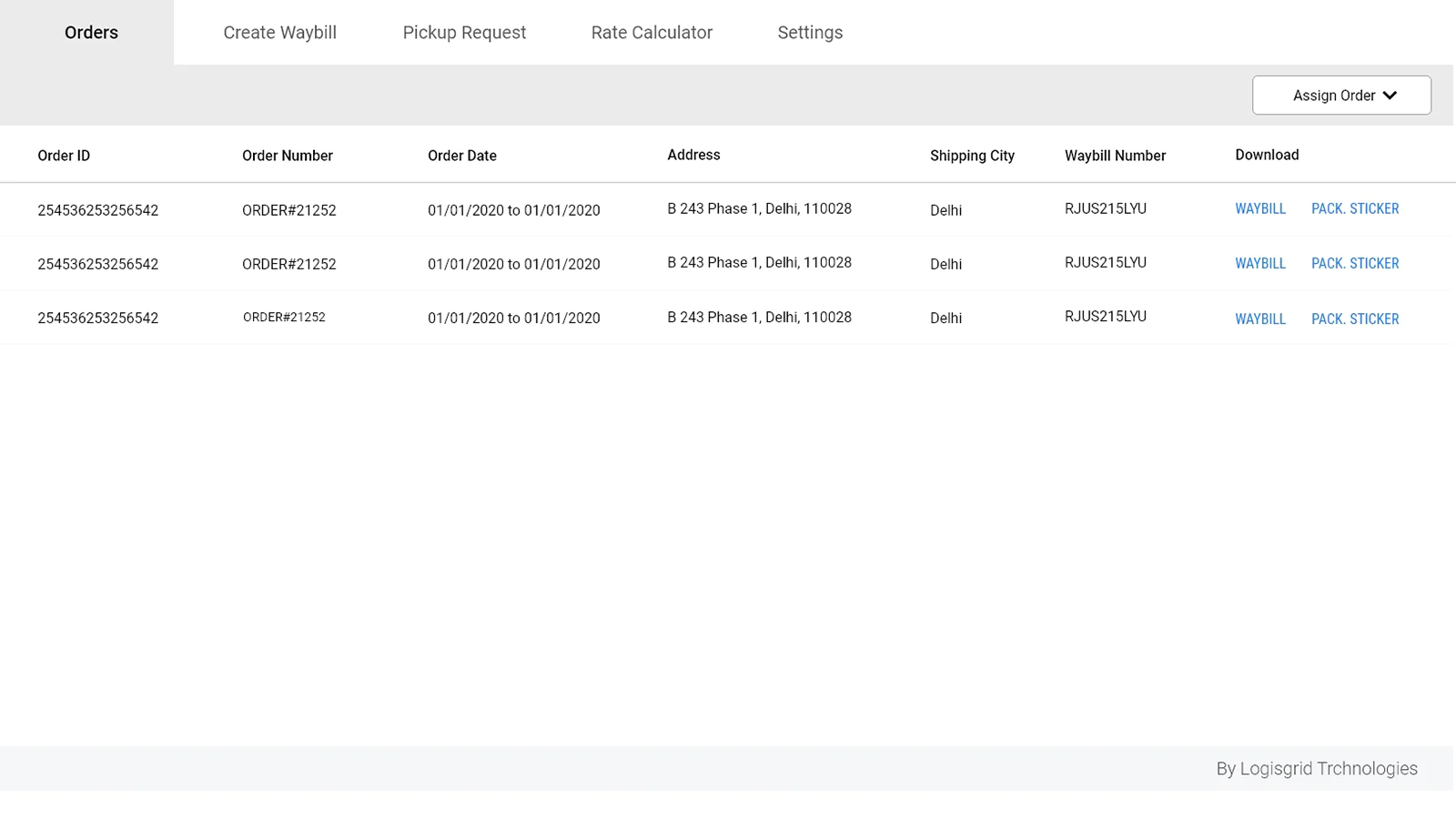Switch to the Orders tab

point(91,33)
